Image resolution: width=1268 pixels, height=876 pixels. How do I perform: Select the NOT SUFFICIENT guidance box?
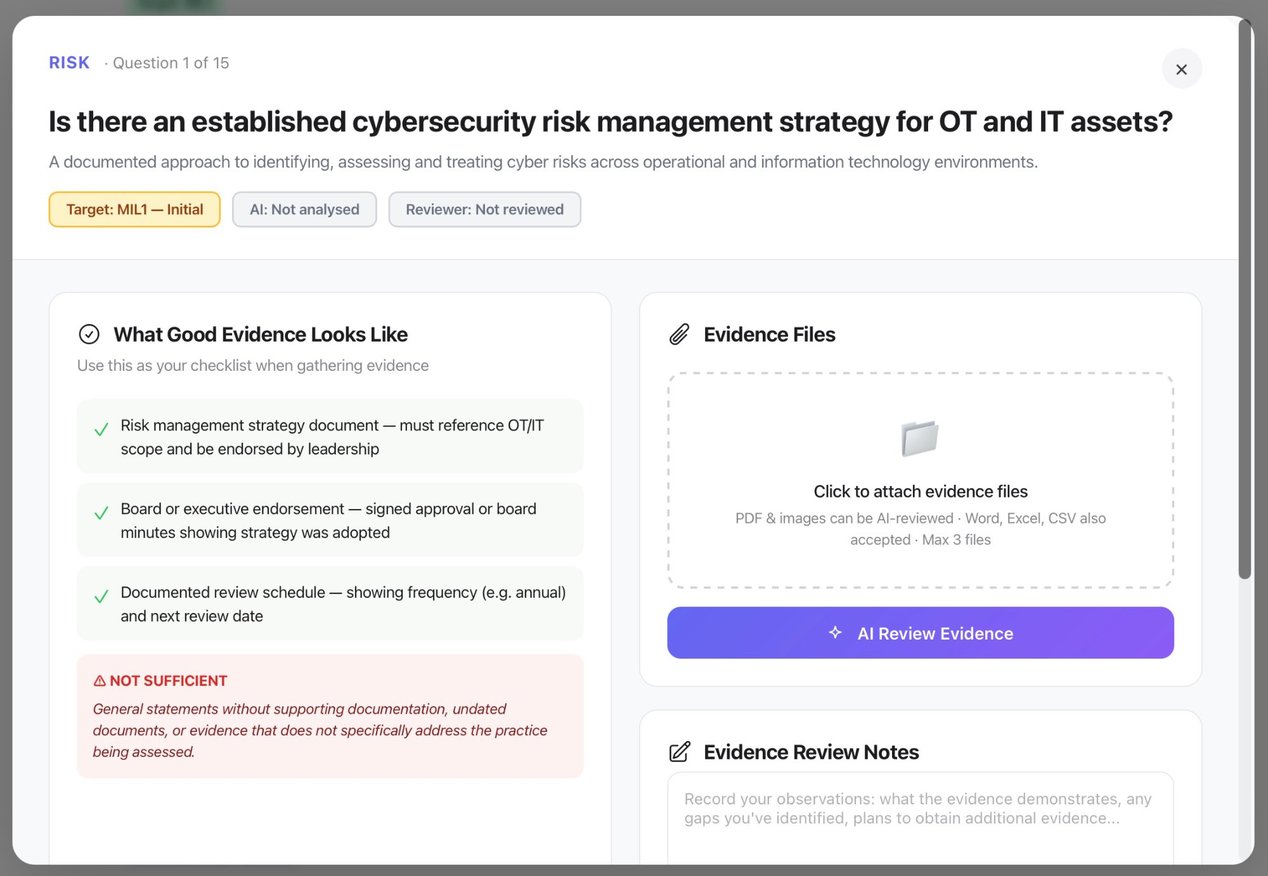point(330,716)
